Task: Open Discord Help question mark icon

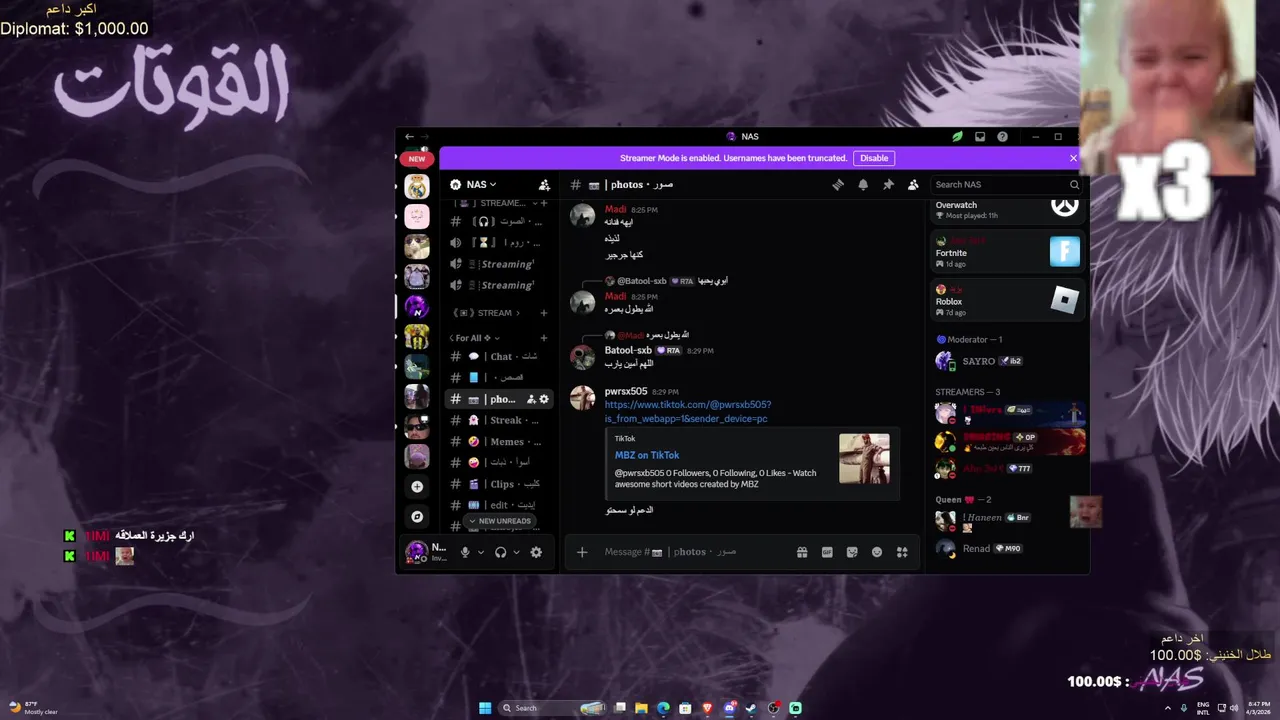Action: pos(1002,136)
